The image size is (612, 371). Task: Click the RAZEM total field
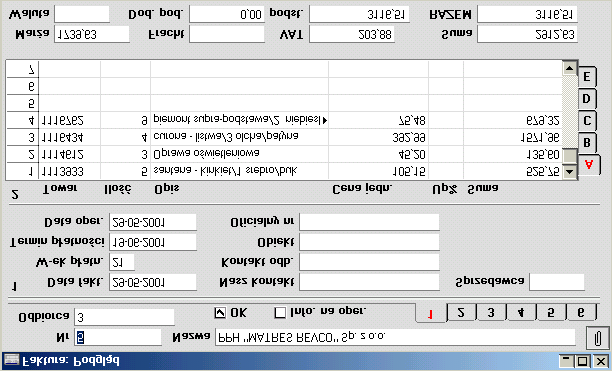pos(527,14)
